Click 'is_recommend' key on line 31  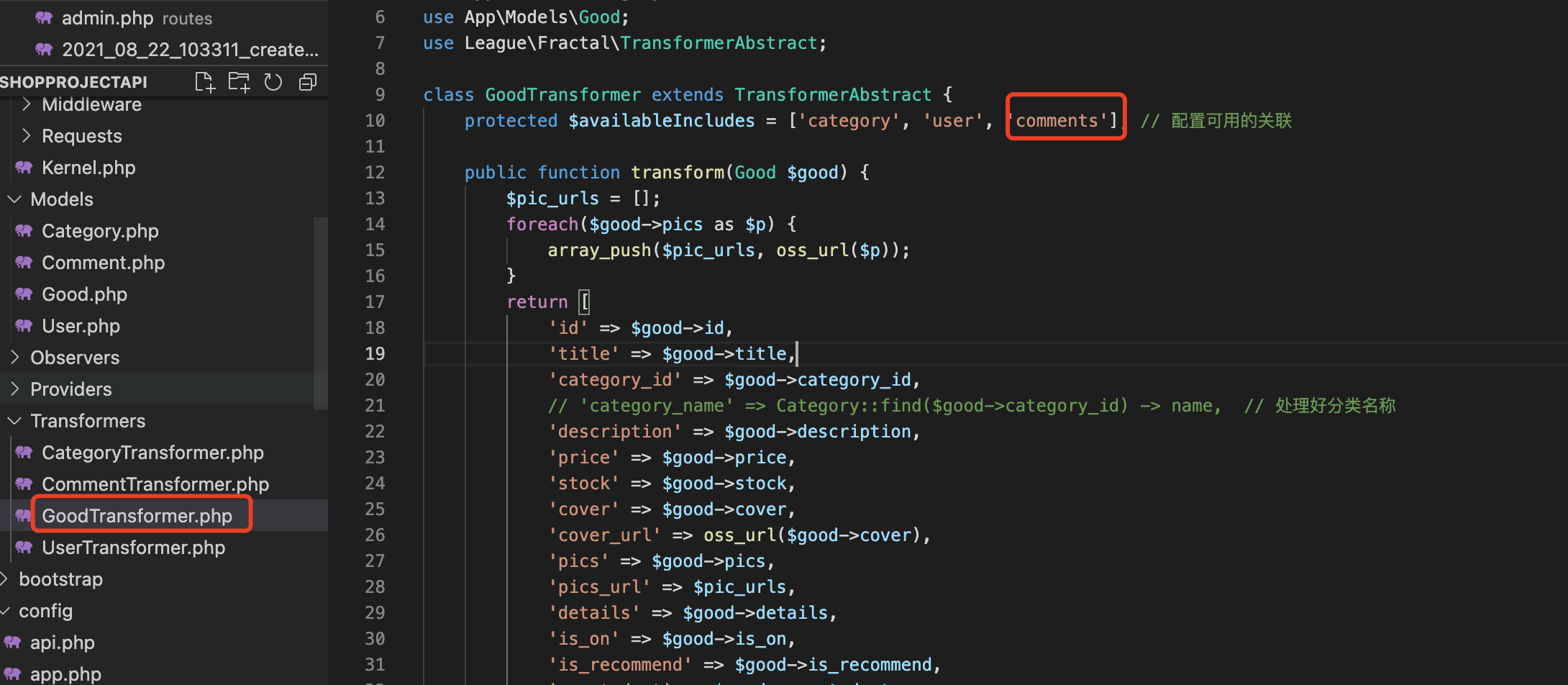click(x=620, y=664)
